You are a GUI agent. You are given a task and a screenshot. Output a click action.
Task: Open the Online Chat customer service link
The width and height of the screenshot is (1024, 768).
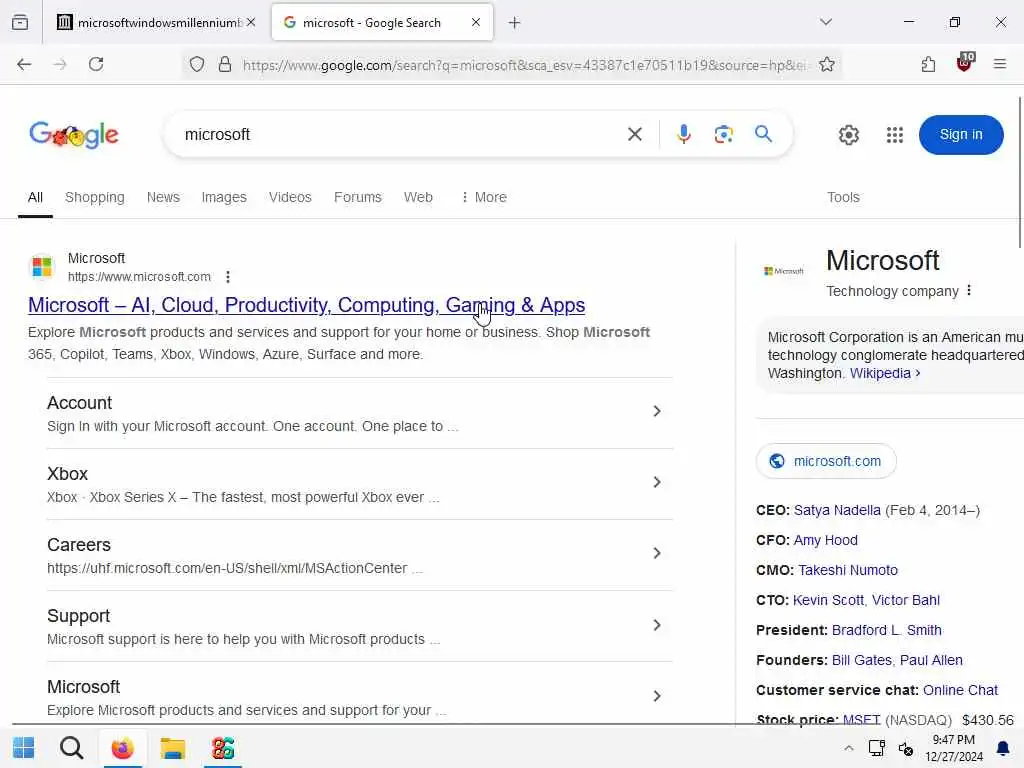(x=960, y=690)
